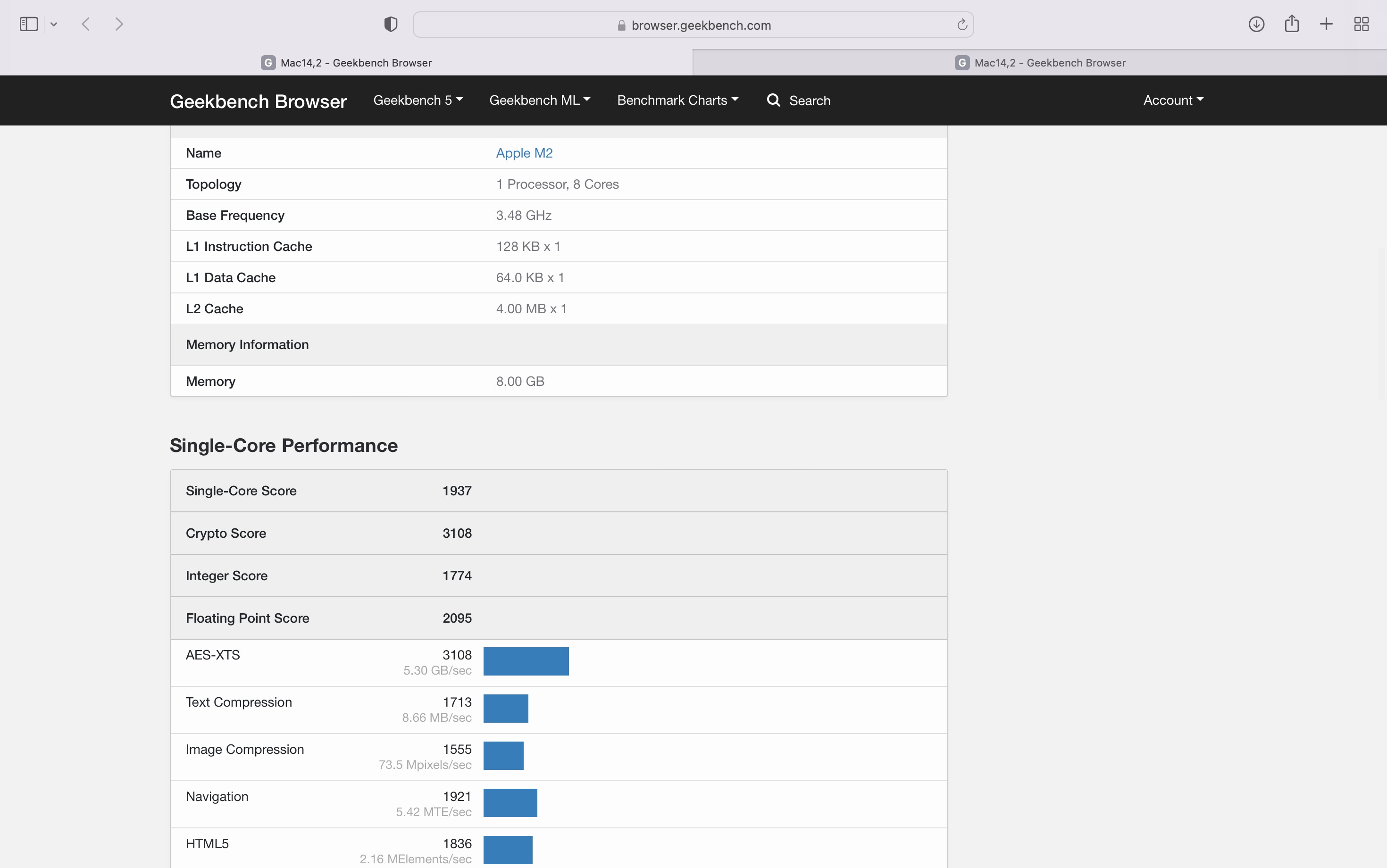Click the '8.00 GB' memory value

[x=520, y=381]
